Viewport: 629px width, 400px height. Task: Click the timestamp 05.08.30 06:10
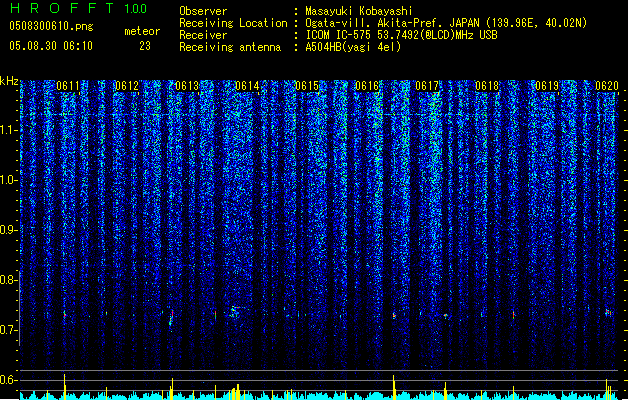(51, 46)
